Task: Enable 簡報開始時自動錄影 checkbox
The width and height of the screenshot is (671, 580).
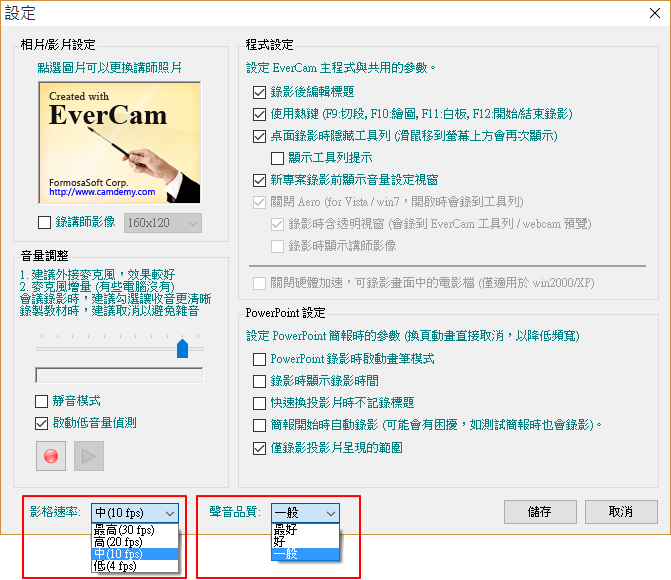Action: pyautogui.click(x=259, y=425)
